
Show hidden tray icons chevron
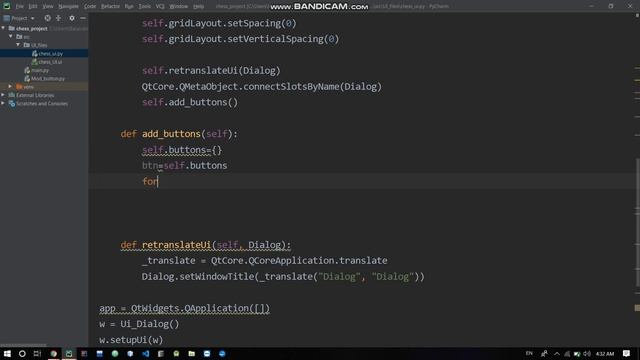coord(557,354)
